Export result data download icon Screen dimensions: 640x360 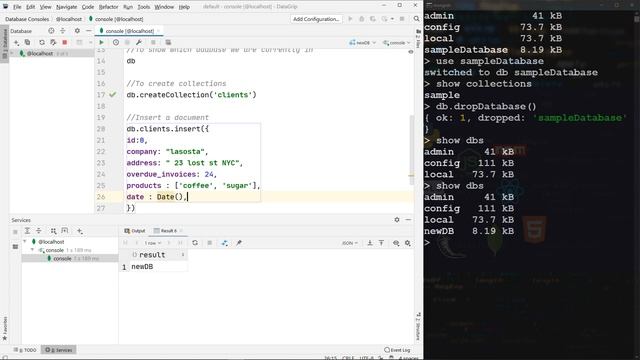coord(370,243)
